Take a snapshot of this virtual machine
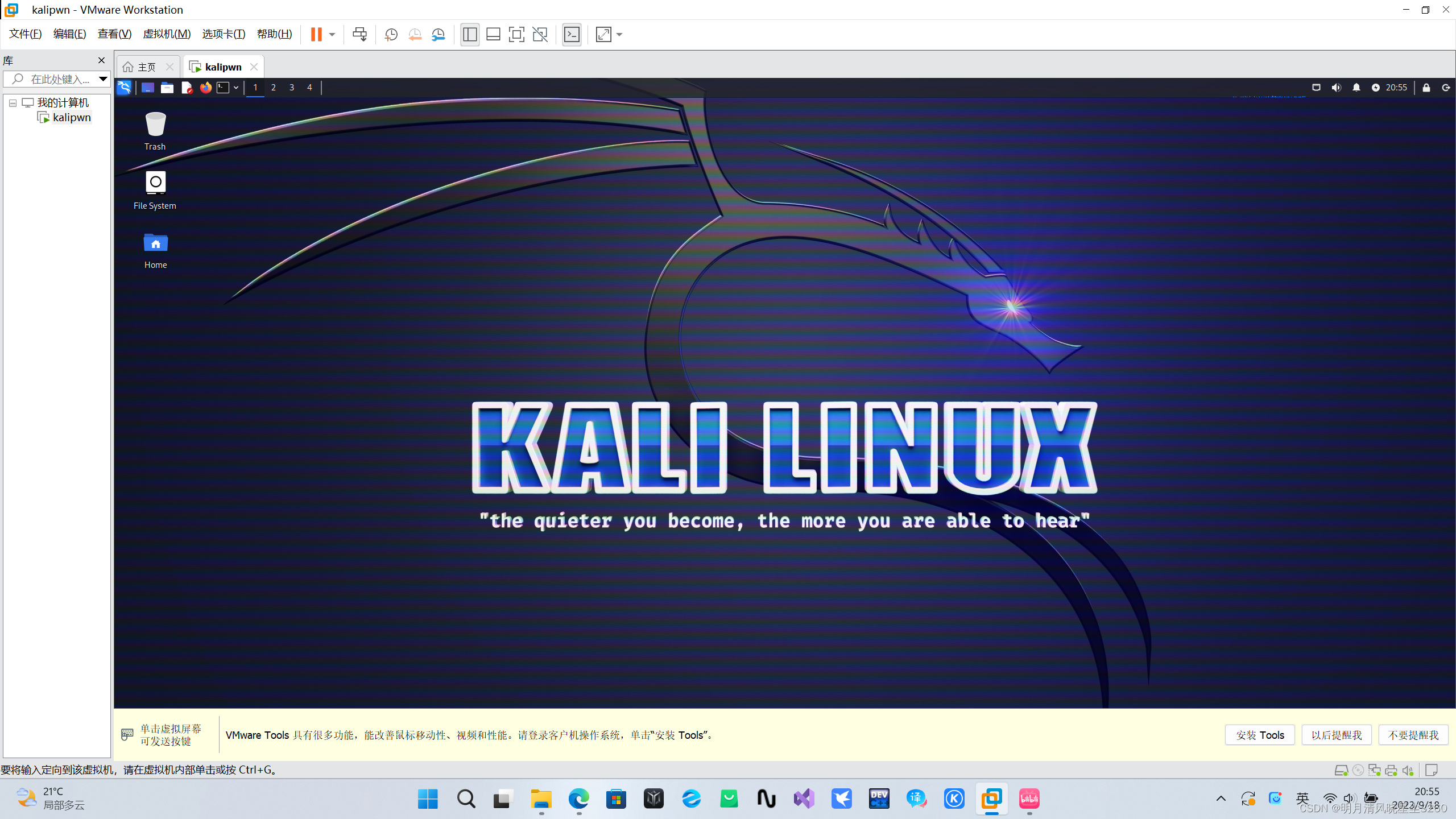This screenshot has width=1456, height=819. point(391,35)
